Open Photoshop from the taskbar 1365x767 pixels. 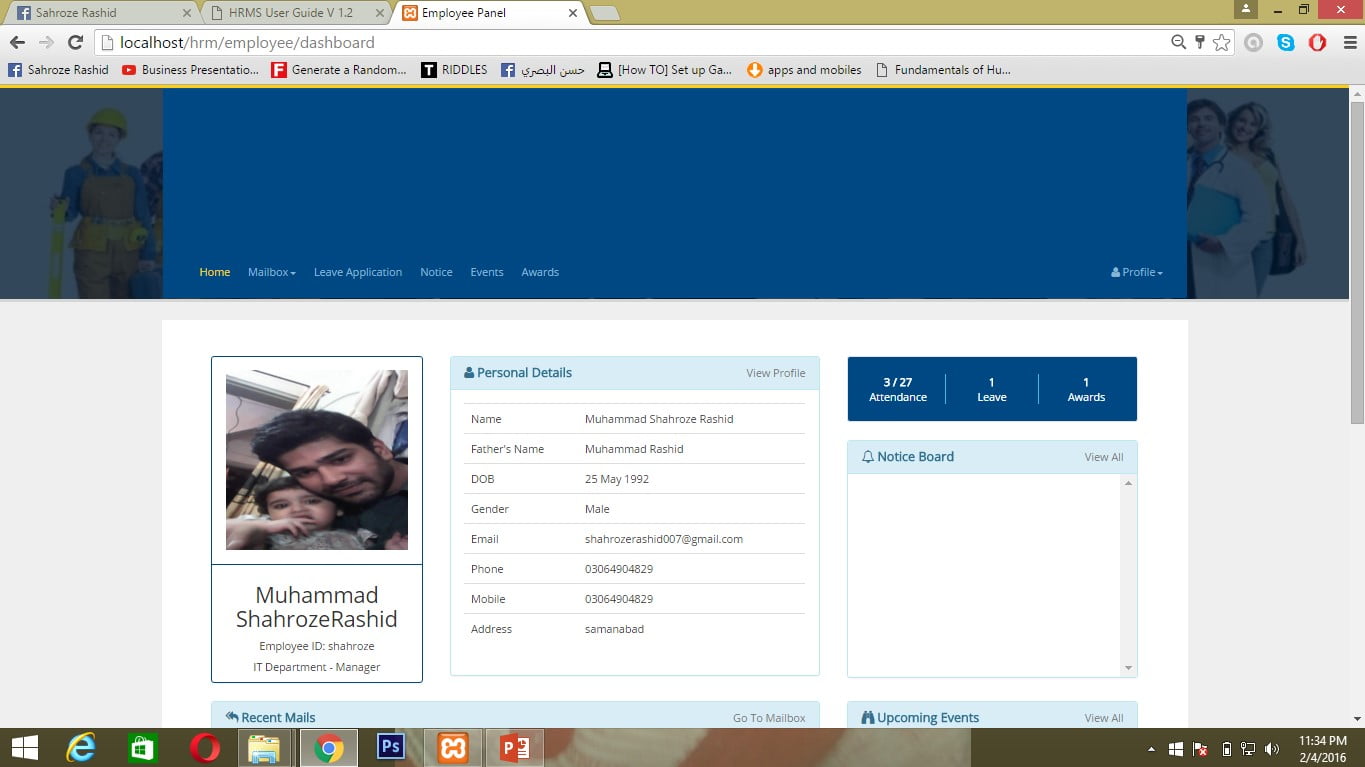coord(390,747)
